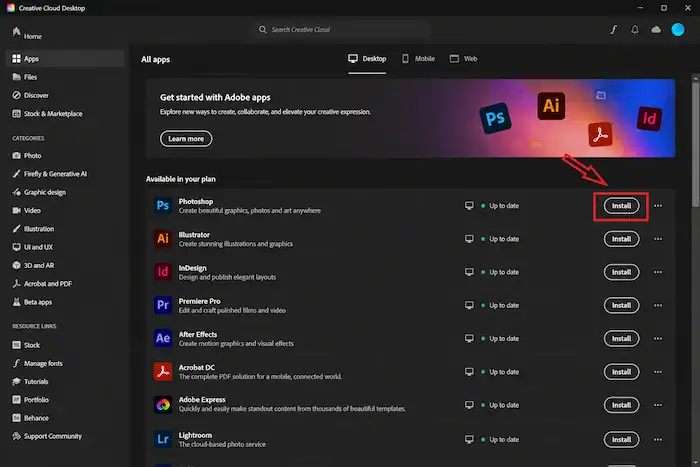Open the account profile avatar
Viewport: 700px width, 467px height.
[x=678, y=29]
